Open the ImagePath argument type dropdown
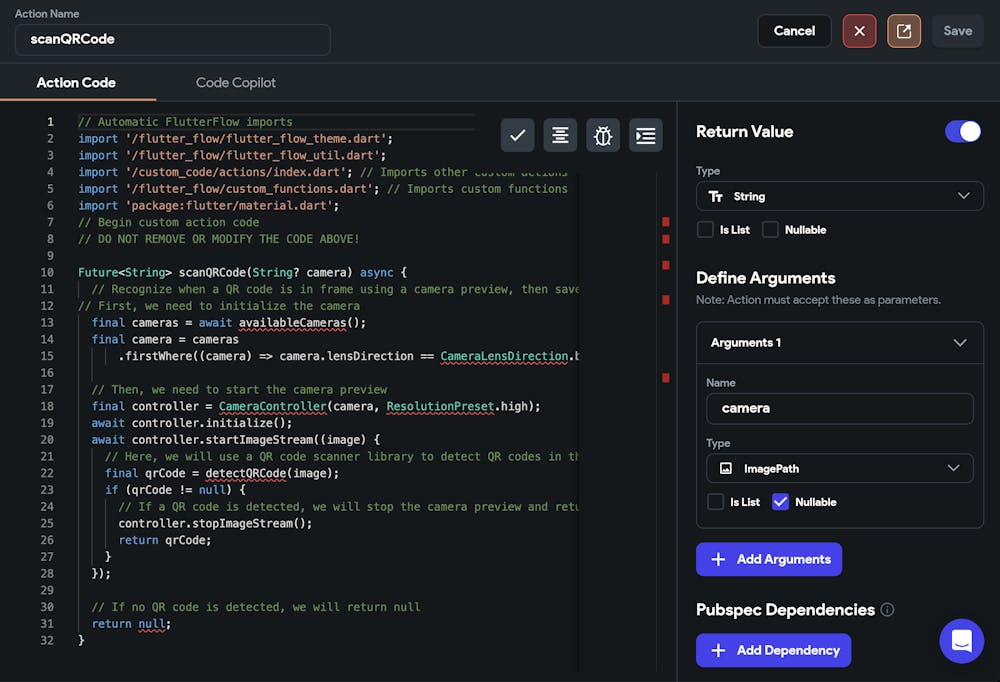Image resolution: width=1000 pixels, height=682 pixels. [840, 468]
